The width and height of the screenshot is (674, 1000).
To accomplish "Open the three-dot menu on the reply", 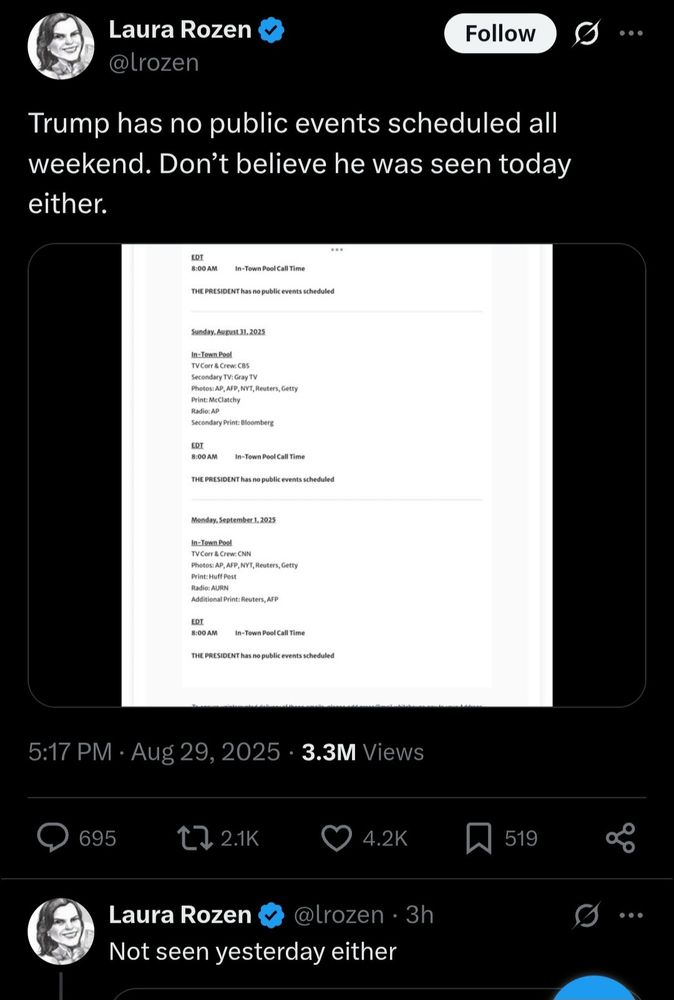I will [x=632, y=913].
